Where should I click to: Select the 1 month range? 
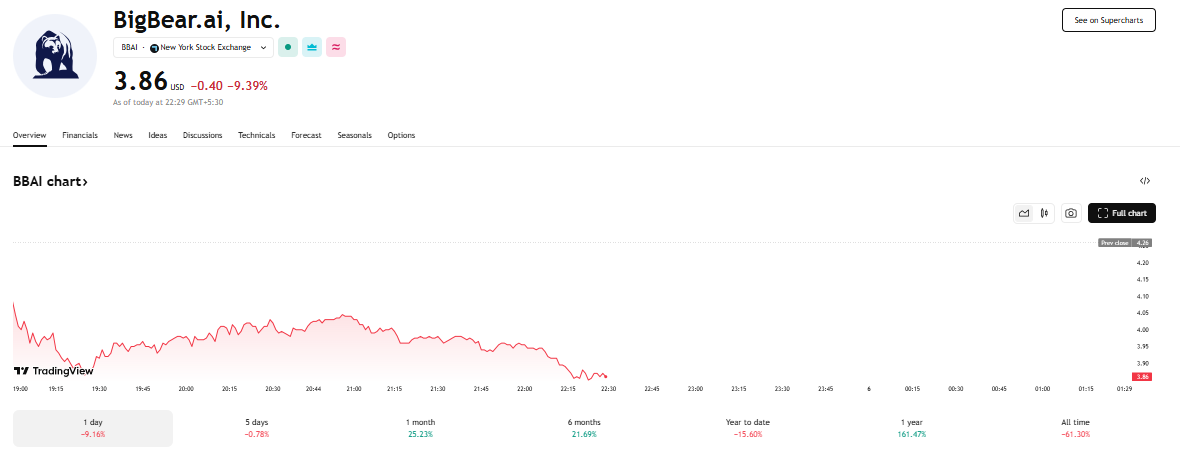[420, 428]
